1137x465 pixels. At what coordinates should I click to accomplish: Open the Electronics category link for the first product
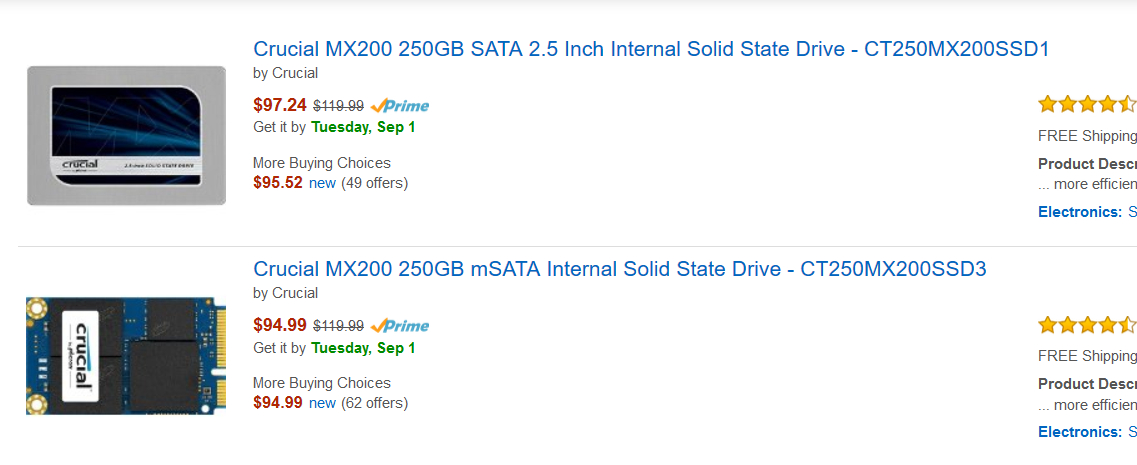click(1080, 213)
